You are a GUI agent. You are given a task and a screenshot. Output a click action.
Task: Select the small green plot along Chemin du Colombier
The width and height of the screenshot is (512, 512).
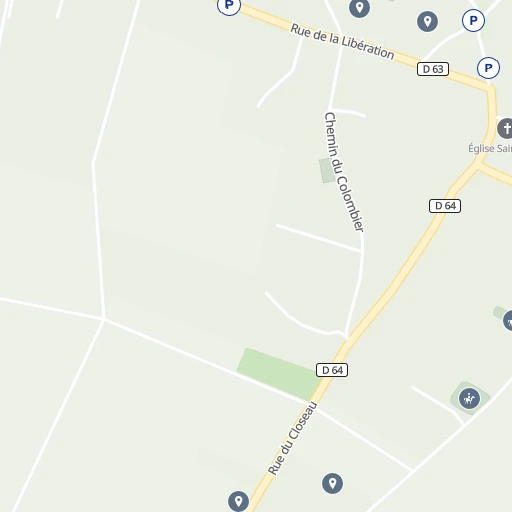[x=327, y=170]
